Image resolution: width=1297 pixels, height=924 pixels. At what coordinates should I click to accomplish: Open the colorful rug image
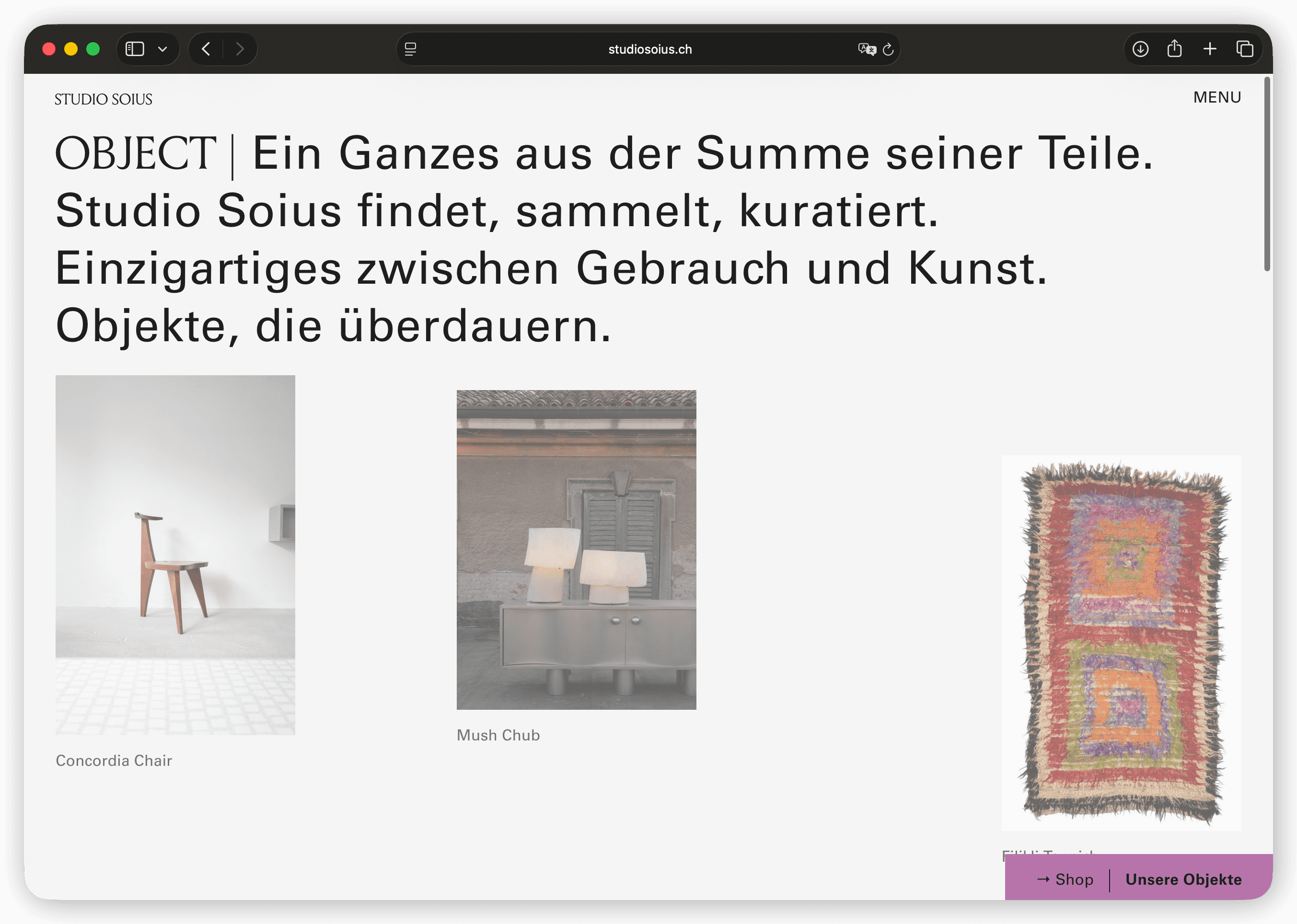point(1121,643)
